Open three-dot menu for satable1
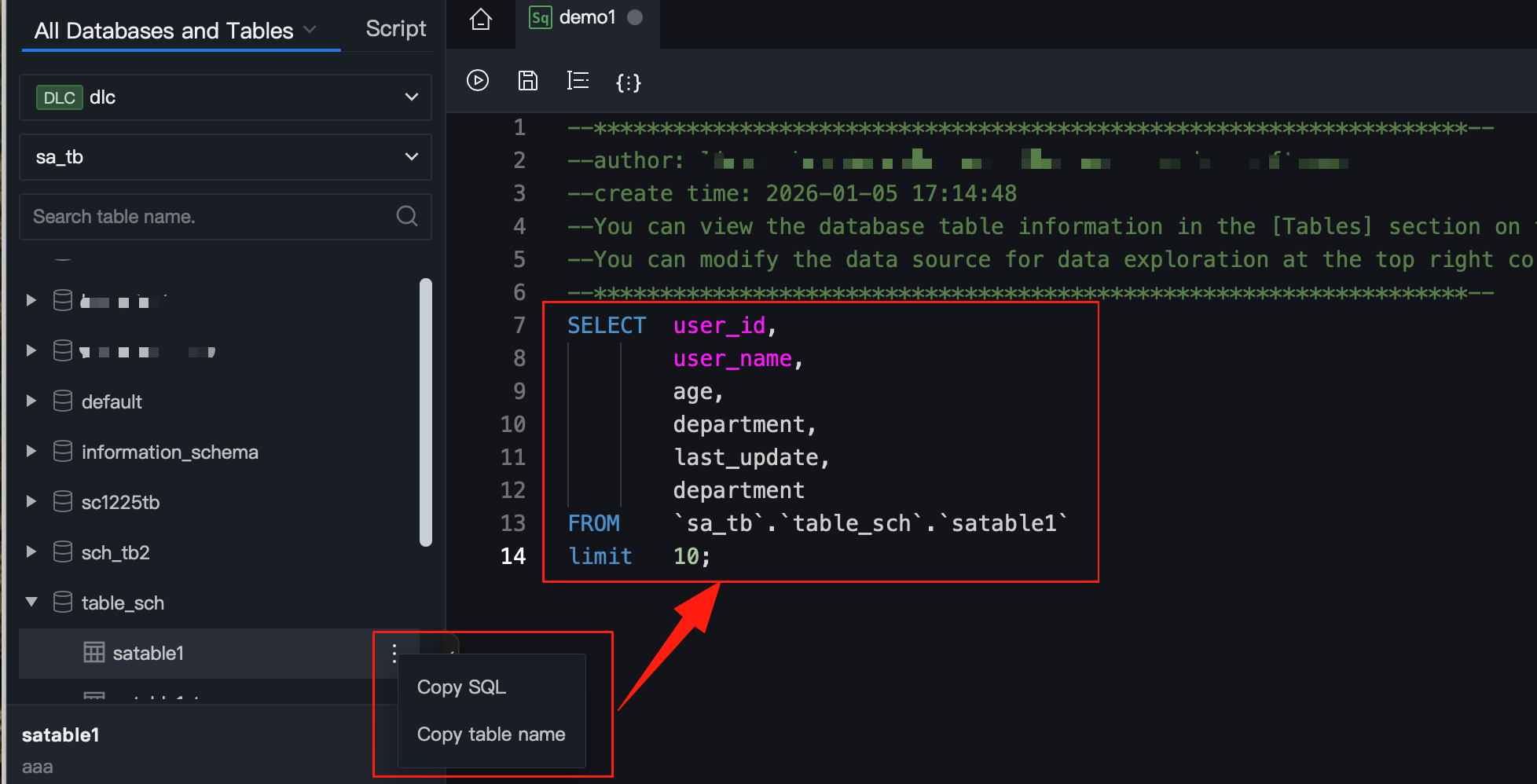1537x784 pixels. (394, 653)
